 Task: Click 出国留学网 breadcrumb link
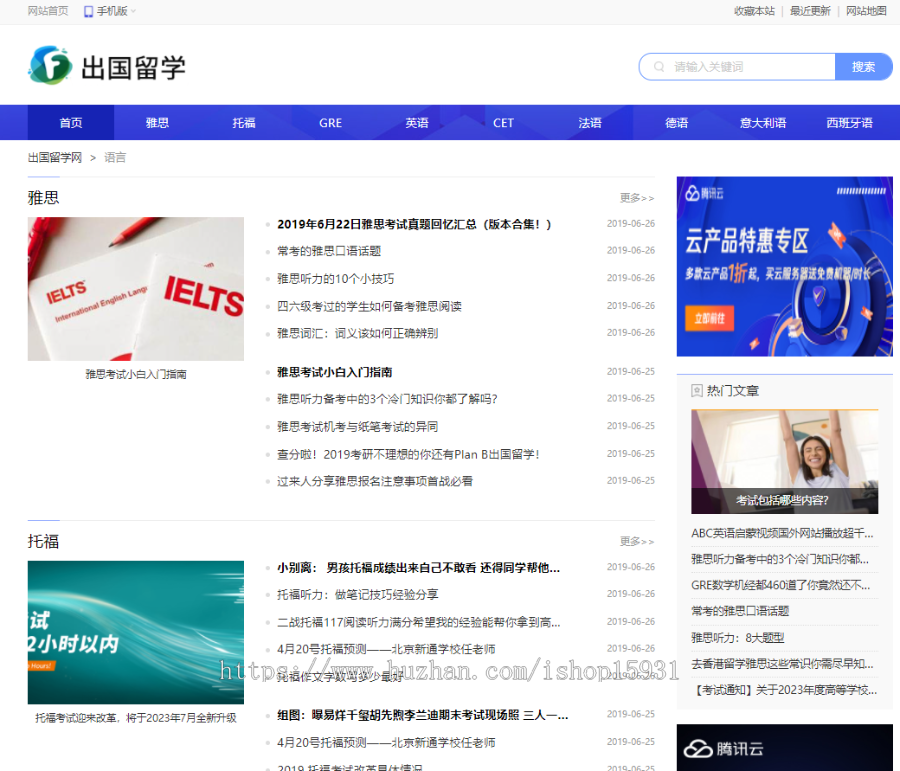(x=55, y=157)
